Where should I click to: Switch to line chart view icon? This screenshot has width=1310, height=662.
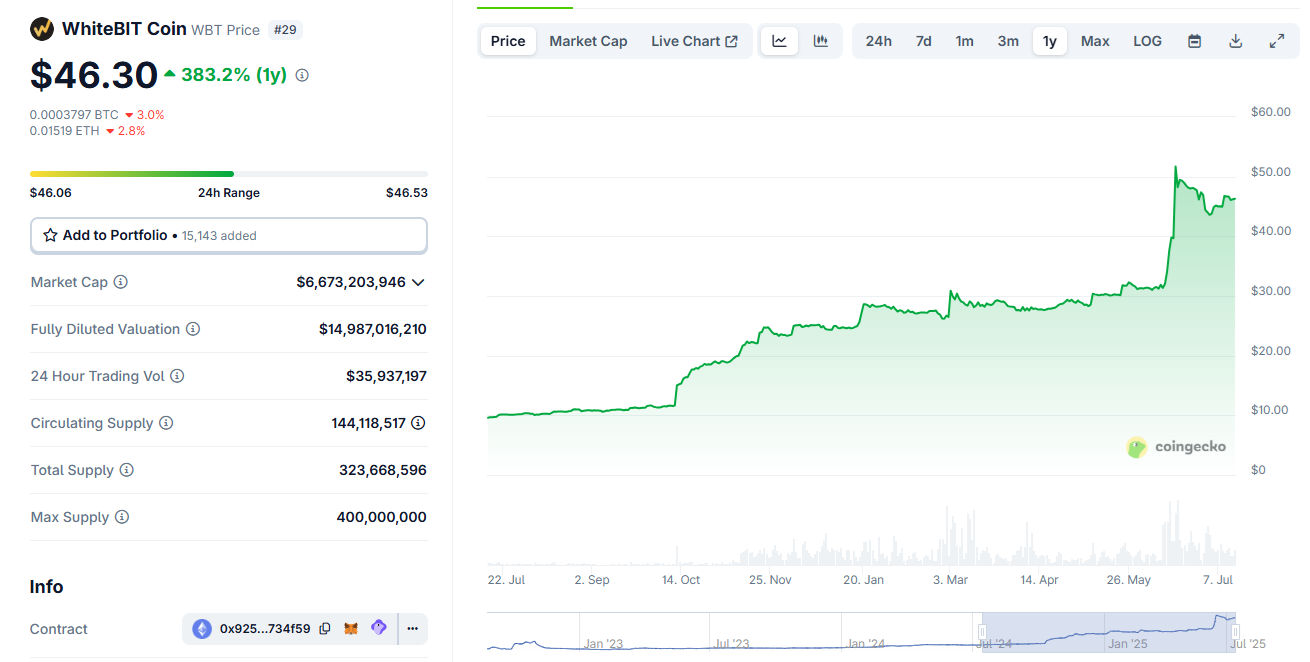click(x=779, y=41)
